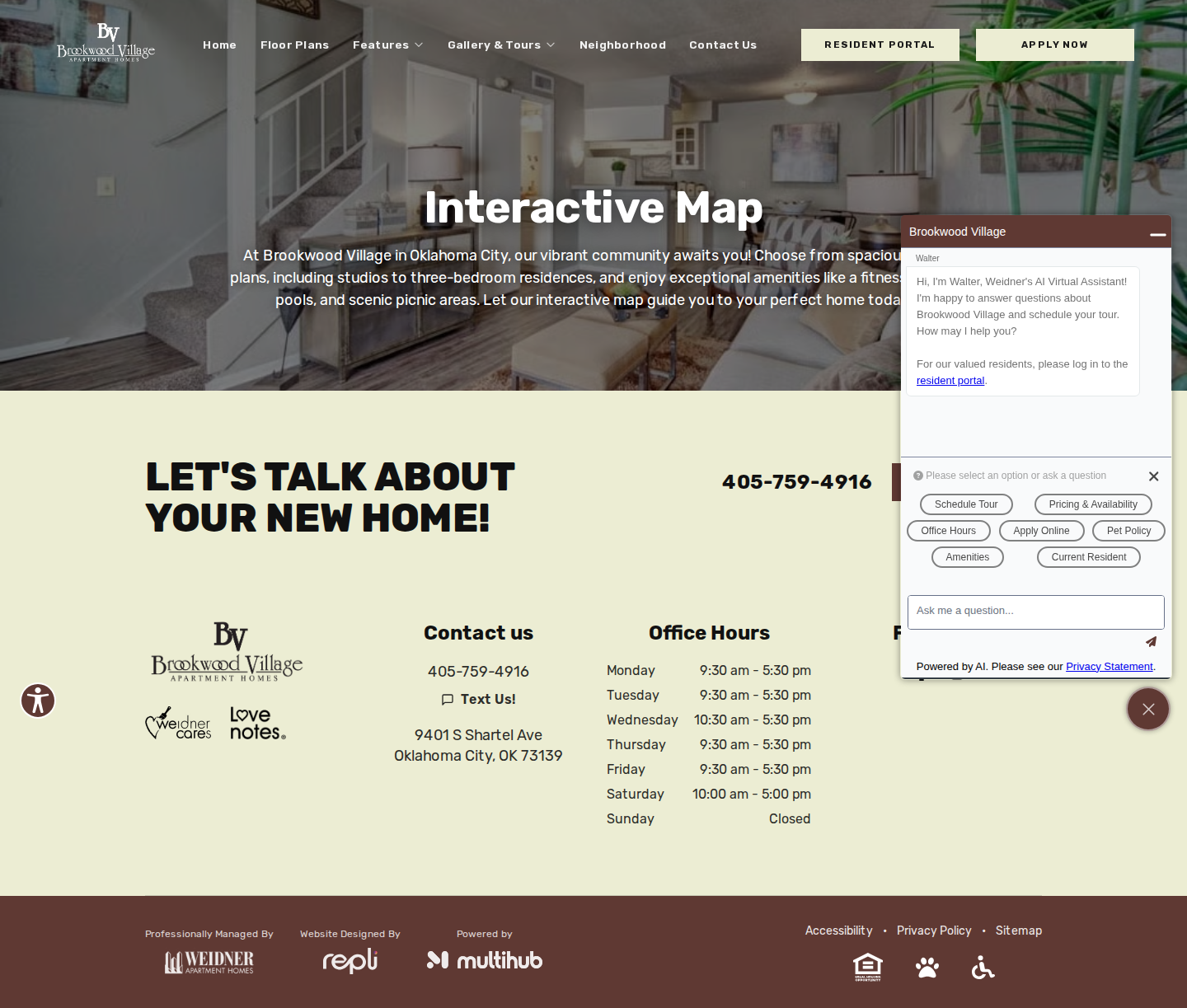Select Apply Online chat option
The image size is (1187, 1008).
coord(1042,531)
